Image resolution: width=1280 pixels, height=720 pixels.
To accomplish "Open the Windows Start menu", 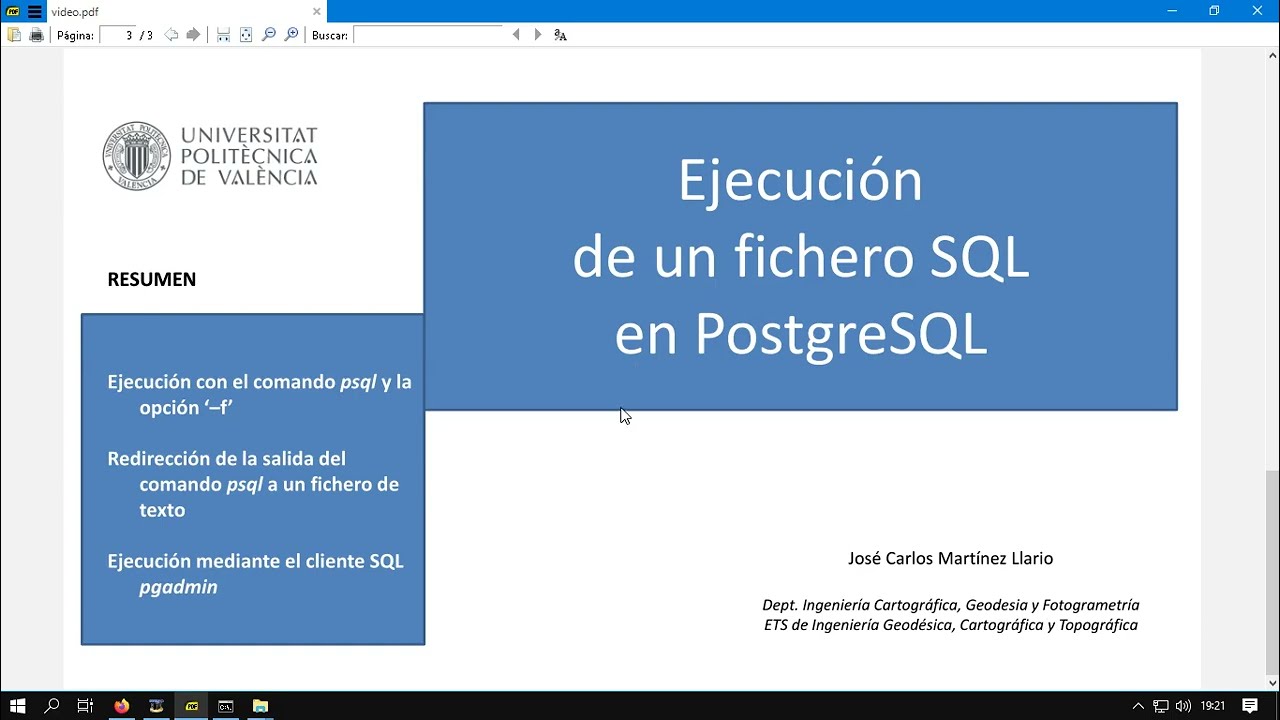I will 17,706.
